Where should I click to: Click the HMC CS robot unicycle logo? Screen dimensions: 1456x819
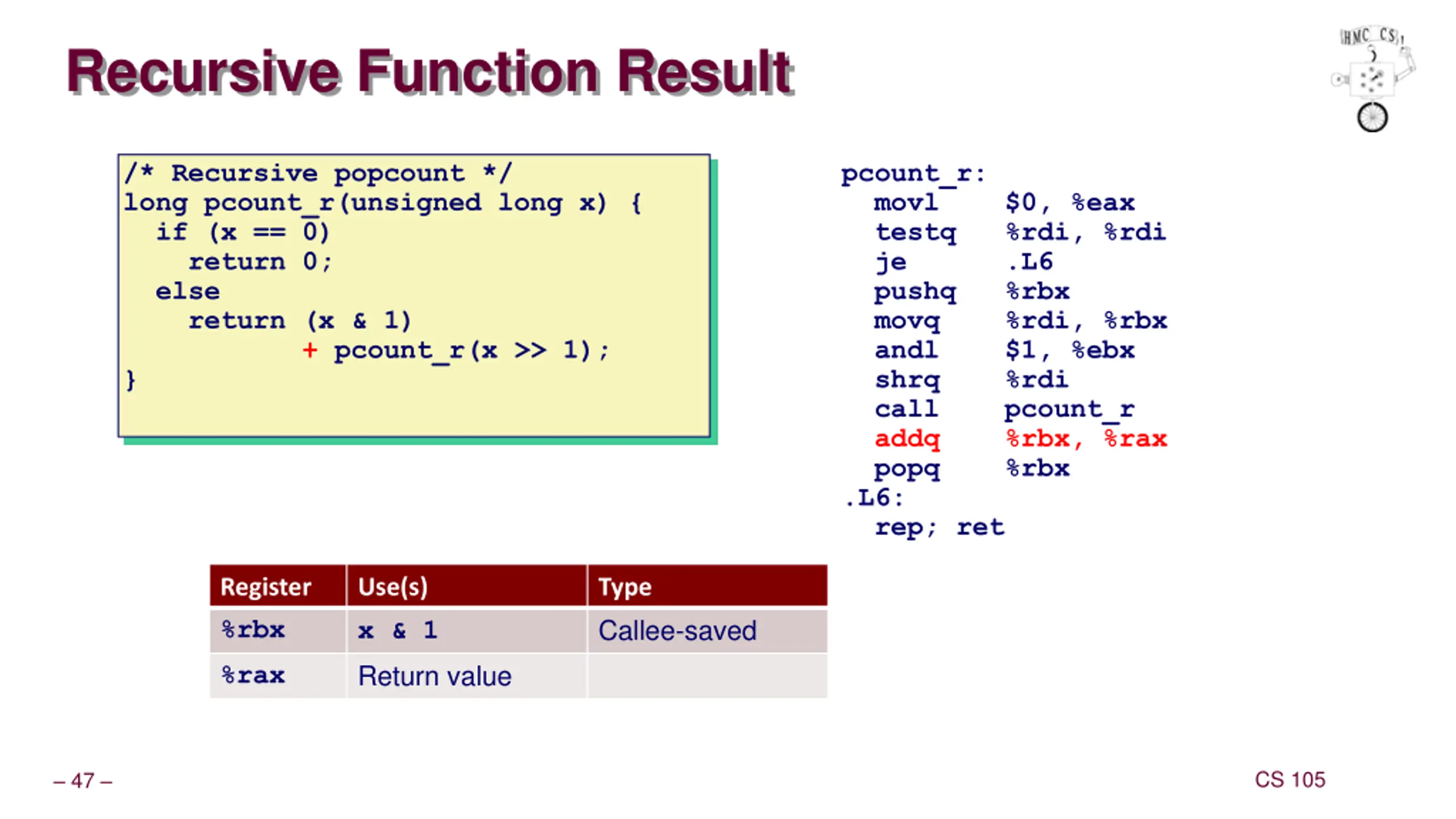pyautogui.click(x=1373, y=78)
